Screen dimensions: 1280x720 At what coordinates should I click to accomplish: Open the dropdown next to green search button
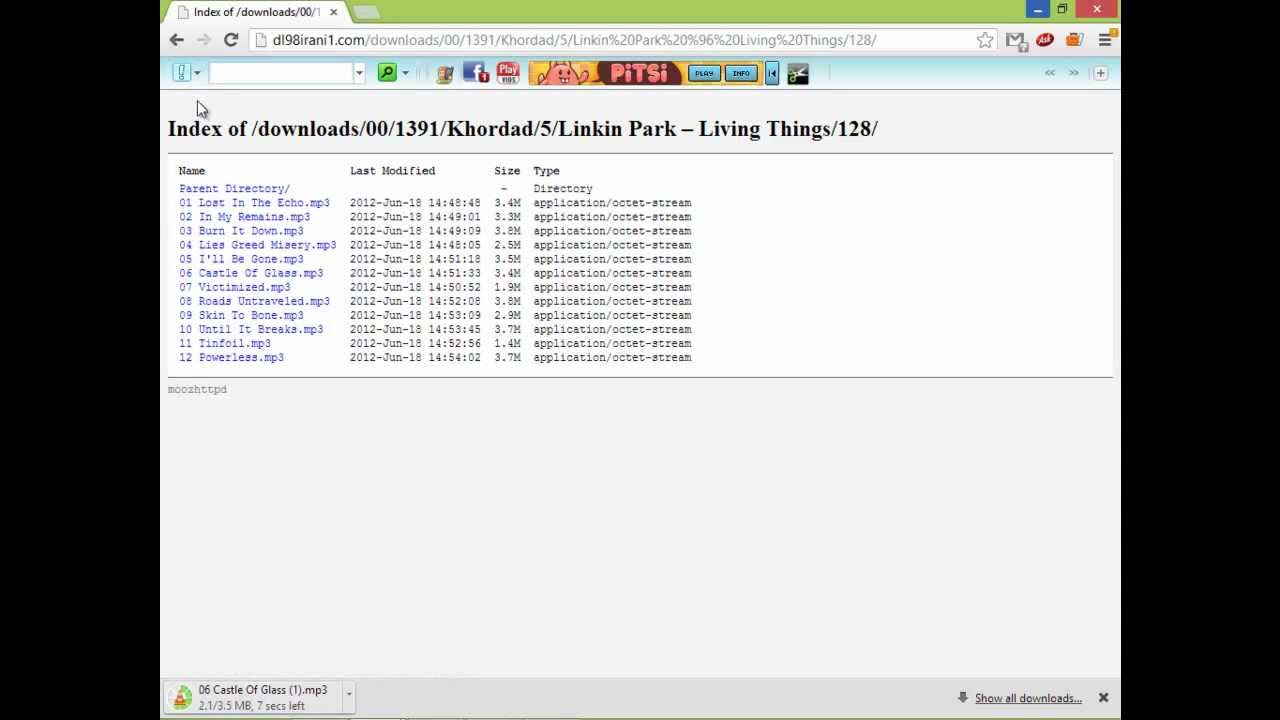(x=405, y=73)
